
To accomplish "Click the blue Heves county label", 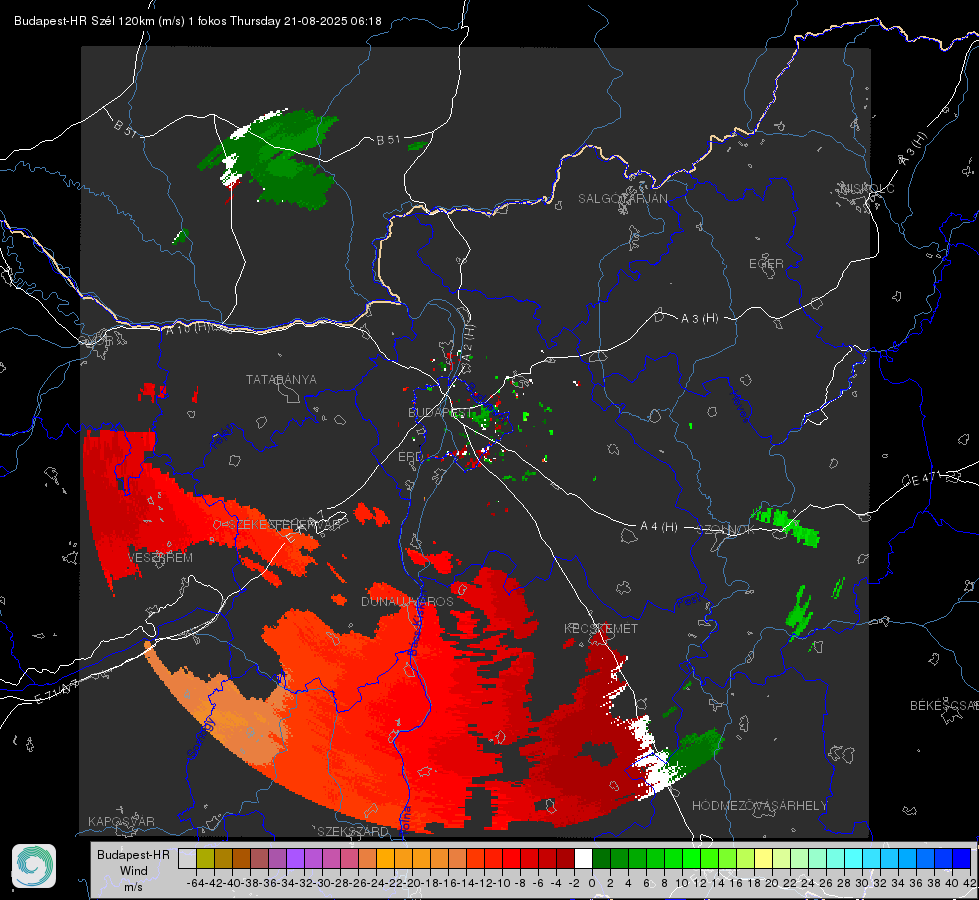I will pyautogui.click(x=740, y=405).
